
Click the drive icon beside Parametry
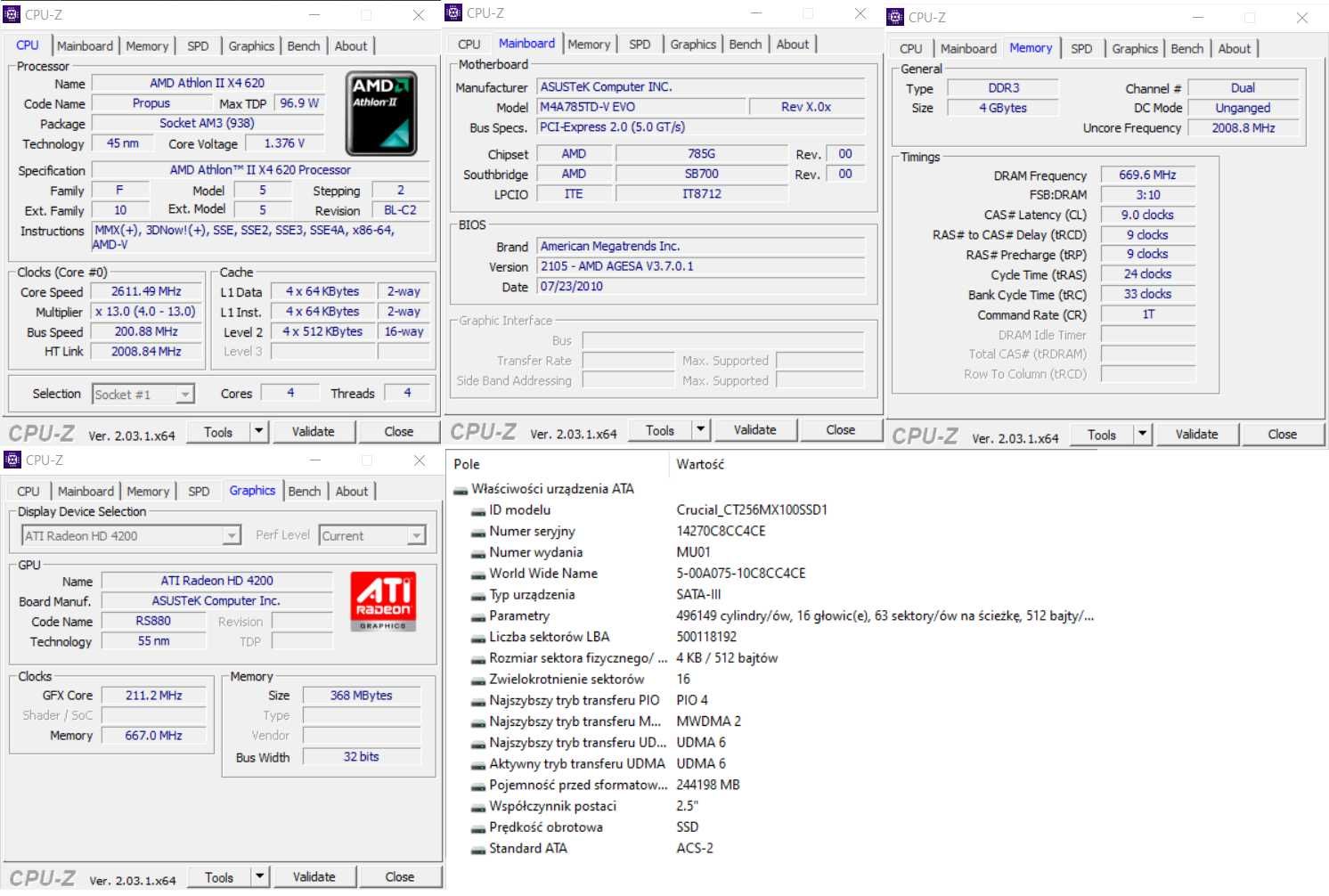pyautogui.click(x=478, y=616)
